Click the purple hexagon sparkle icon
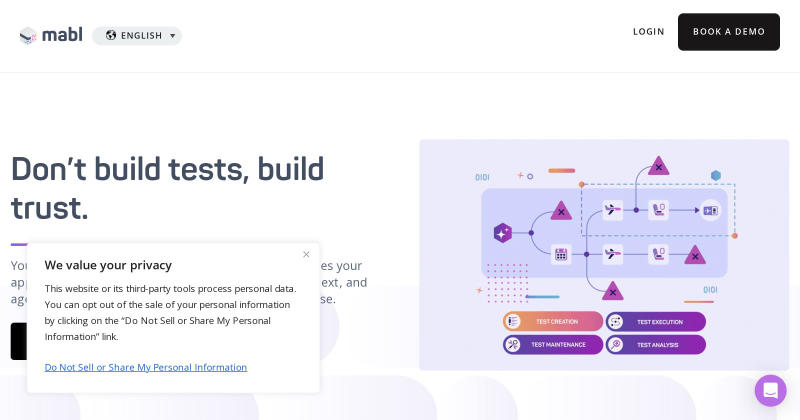The image size is (800, 420). (x=503, y=233)
